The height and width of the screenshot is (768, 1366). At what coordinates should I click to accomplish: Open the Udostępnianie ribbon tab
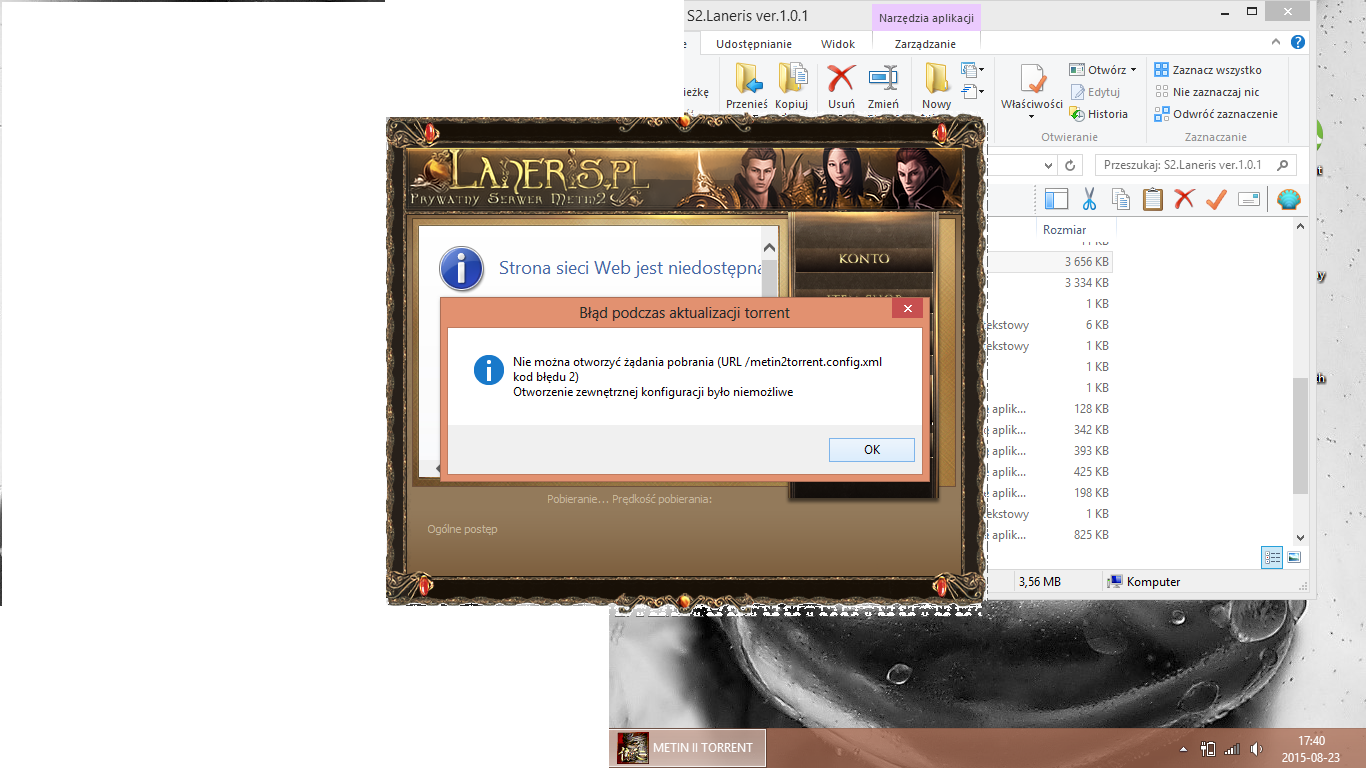pos(753,44)
